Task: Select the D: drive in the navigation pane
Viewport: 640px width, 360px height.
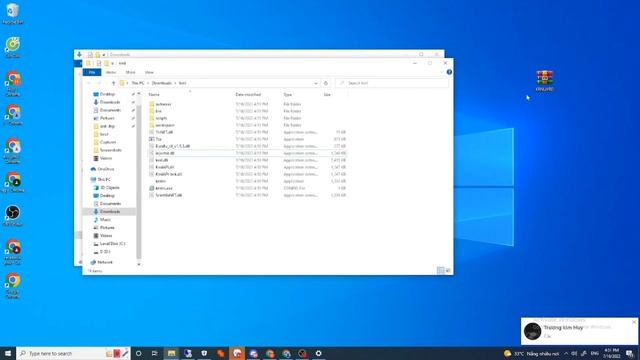Action: tap(104, 252)
